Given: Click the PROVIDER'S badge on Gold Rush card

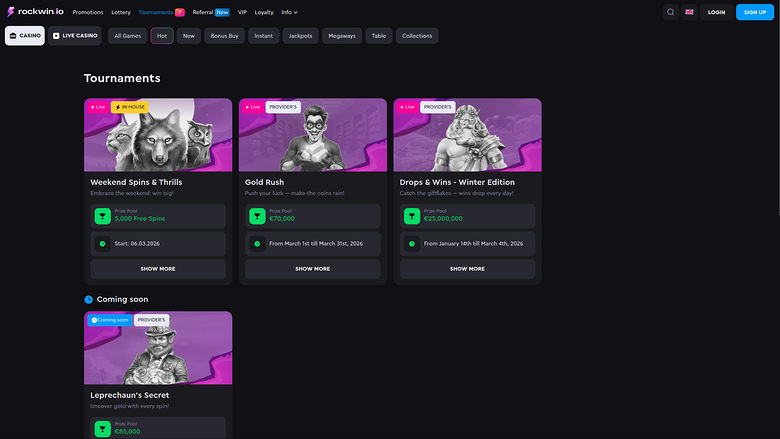Looking at the screenshot, I should coord(283,107).
